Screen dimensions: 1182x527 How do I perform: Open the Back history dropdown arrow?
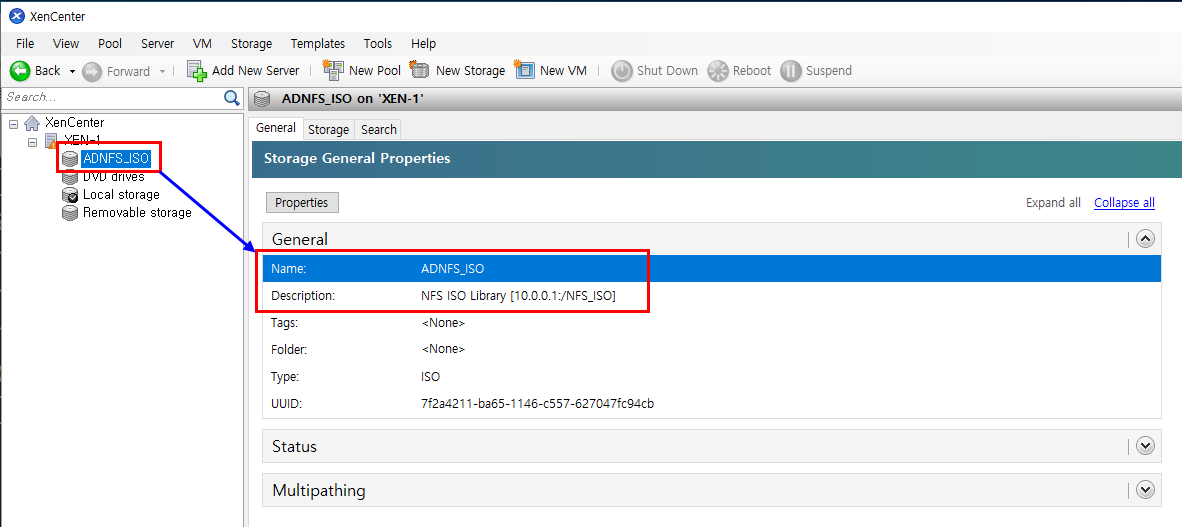[x=72, y=72]
